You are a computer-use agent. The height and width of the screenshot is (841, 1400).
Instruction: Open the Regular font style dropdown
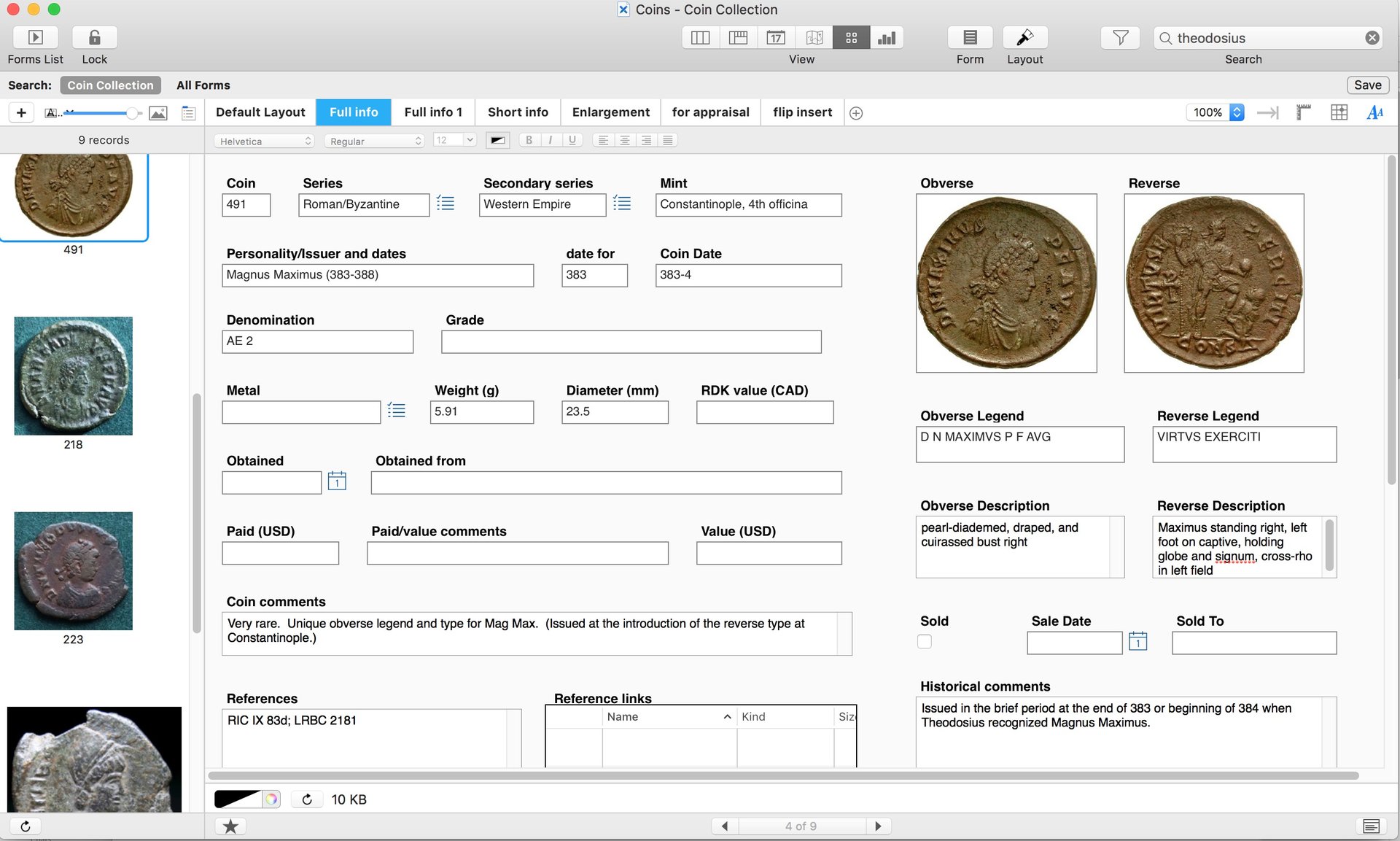(376, 141)
